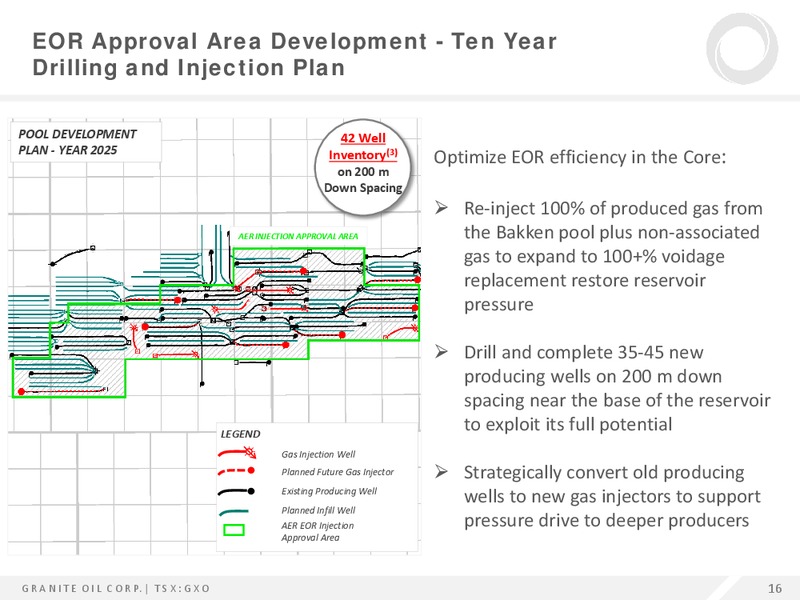The image size is (800, 600).
Task: Click the green AER EOR Injection Approval Area box
Action: click(234, 530)
